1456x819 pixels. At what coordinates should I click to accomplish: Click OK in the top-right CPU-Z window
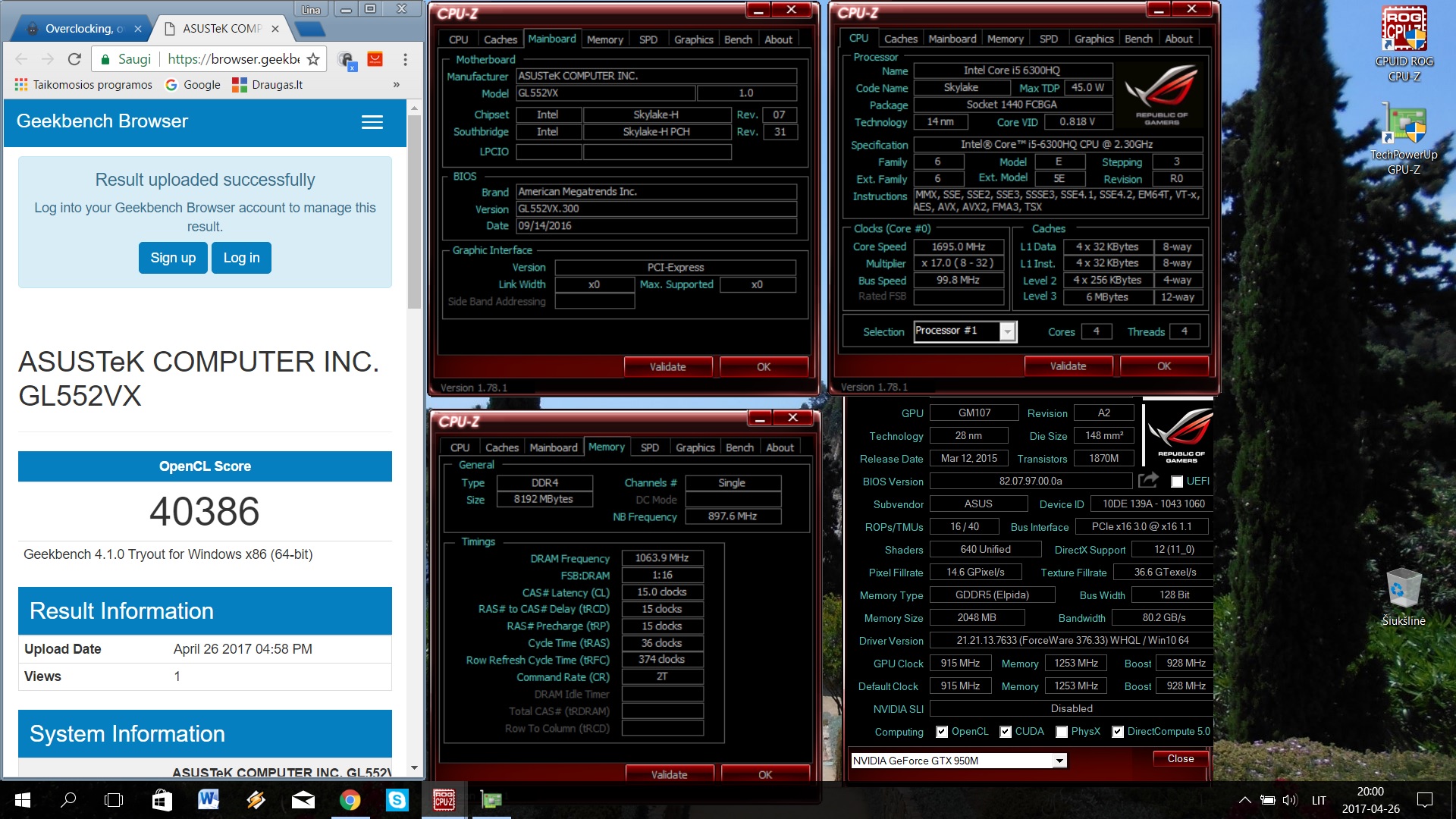[1164, 366]
